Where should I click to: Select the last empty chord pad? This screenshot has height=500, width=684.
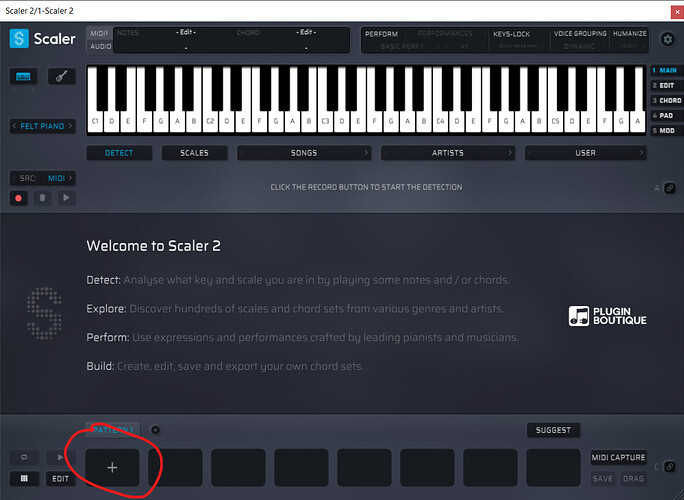pyautogui.click(x=553, y=468)
